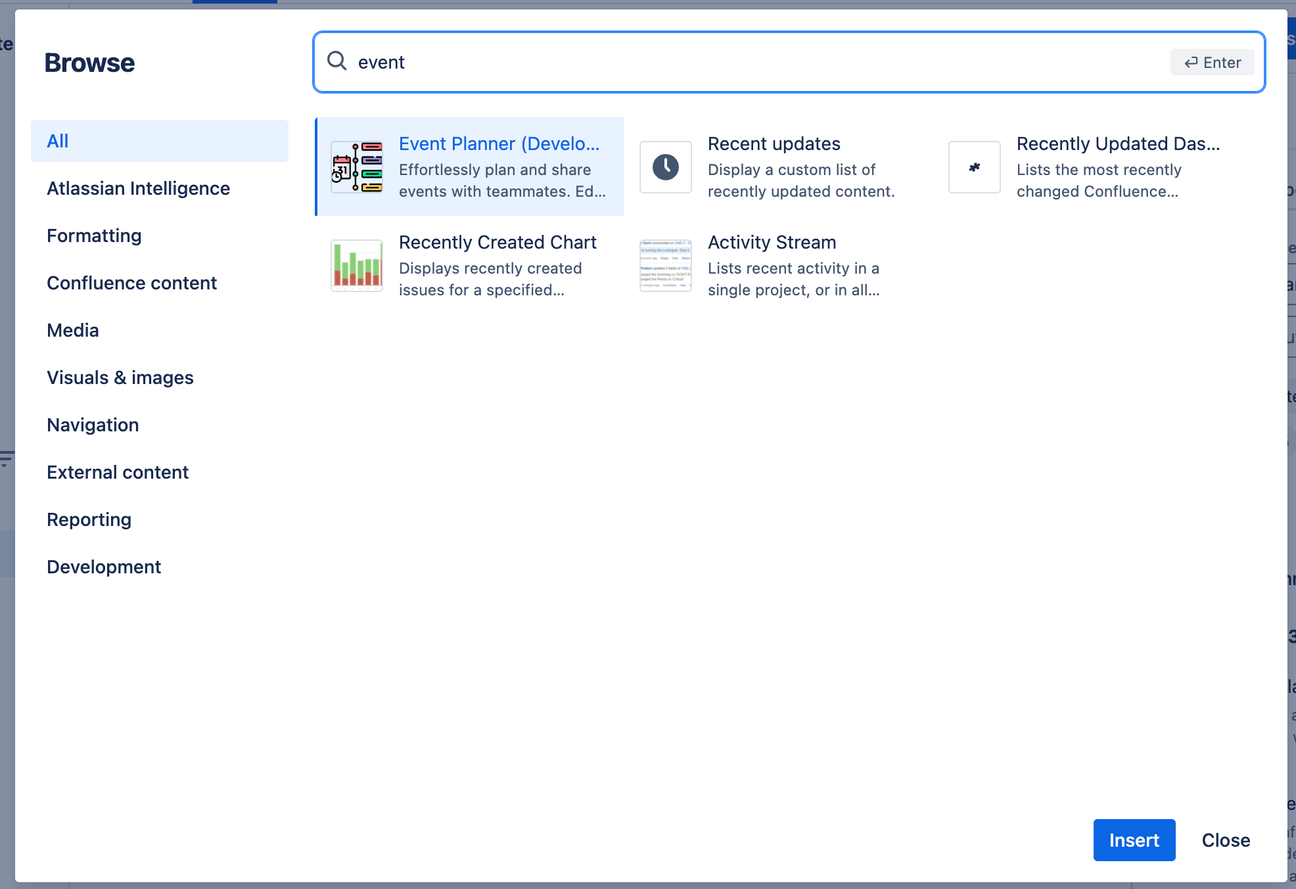Image resolution: width=1296 pixels, height=889 pixels.
Task: Choose the Media category
Action: point(73,330)
